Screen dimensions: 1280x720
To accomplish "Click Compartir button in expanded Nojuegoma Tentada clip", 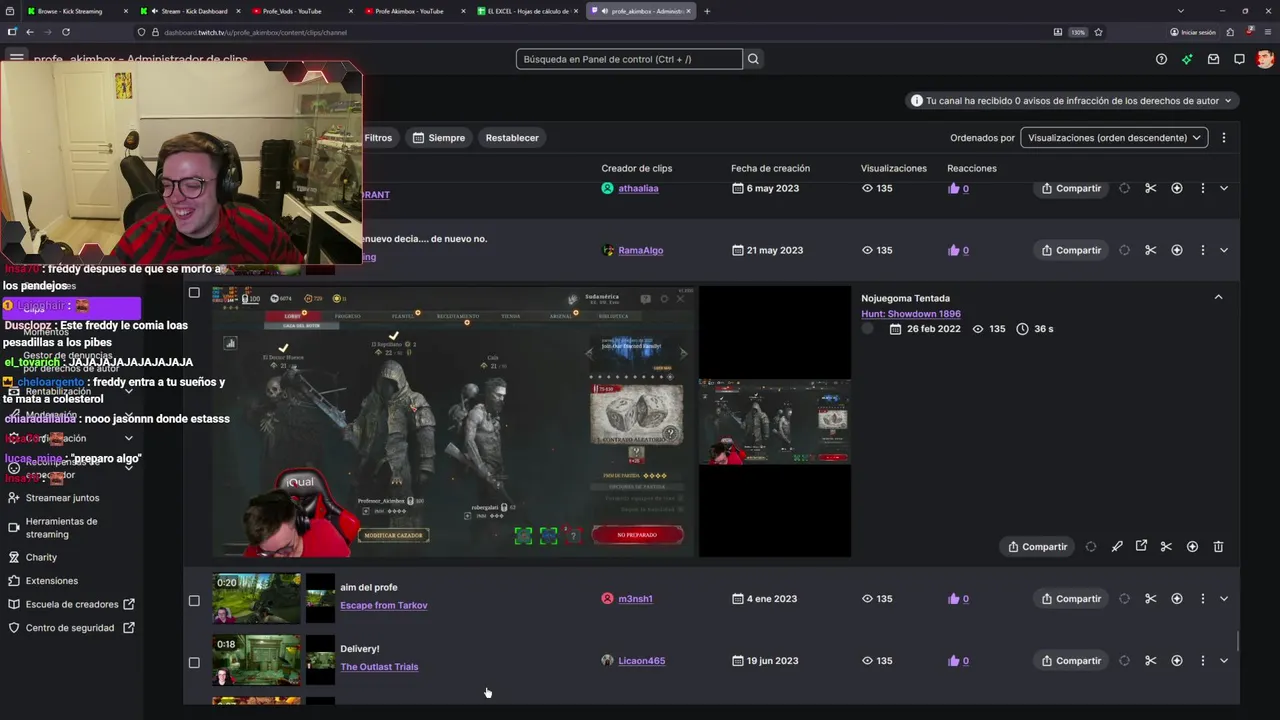I will (1037, 547).
